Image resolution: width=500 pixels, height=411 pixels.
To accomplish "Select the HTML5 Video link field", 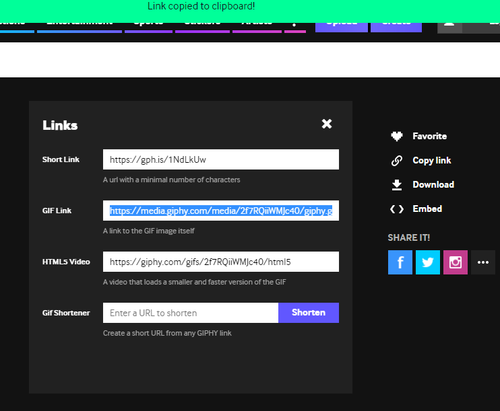I will coord(221,262).
